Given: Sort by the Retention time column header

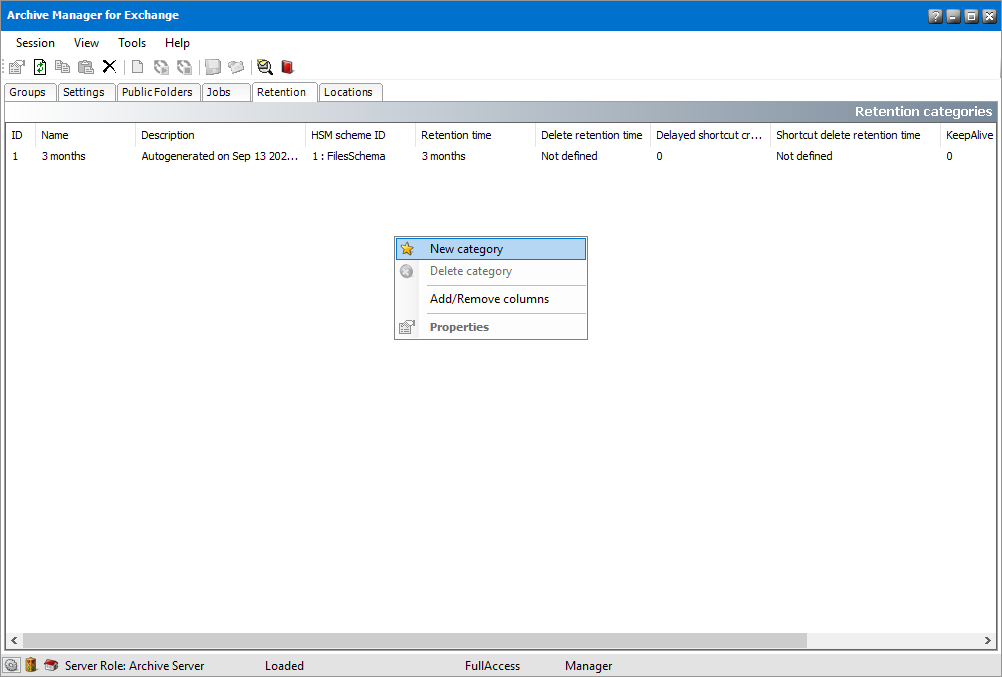Looking at the screenshot, I should [x=475, y=135].
